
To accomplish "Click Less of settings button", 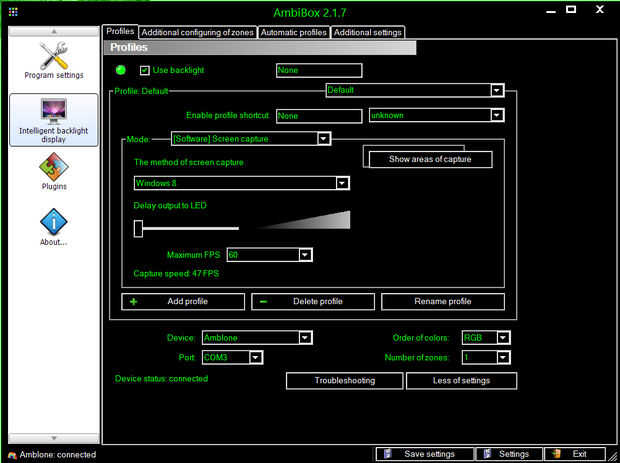I will (461, 381).
